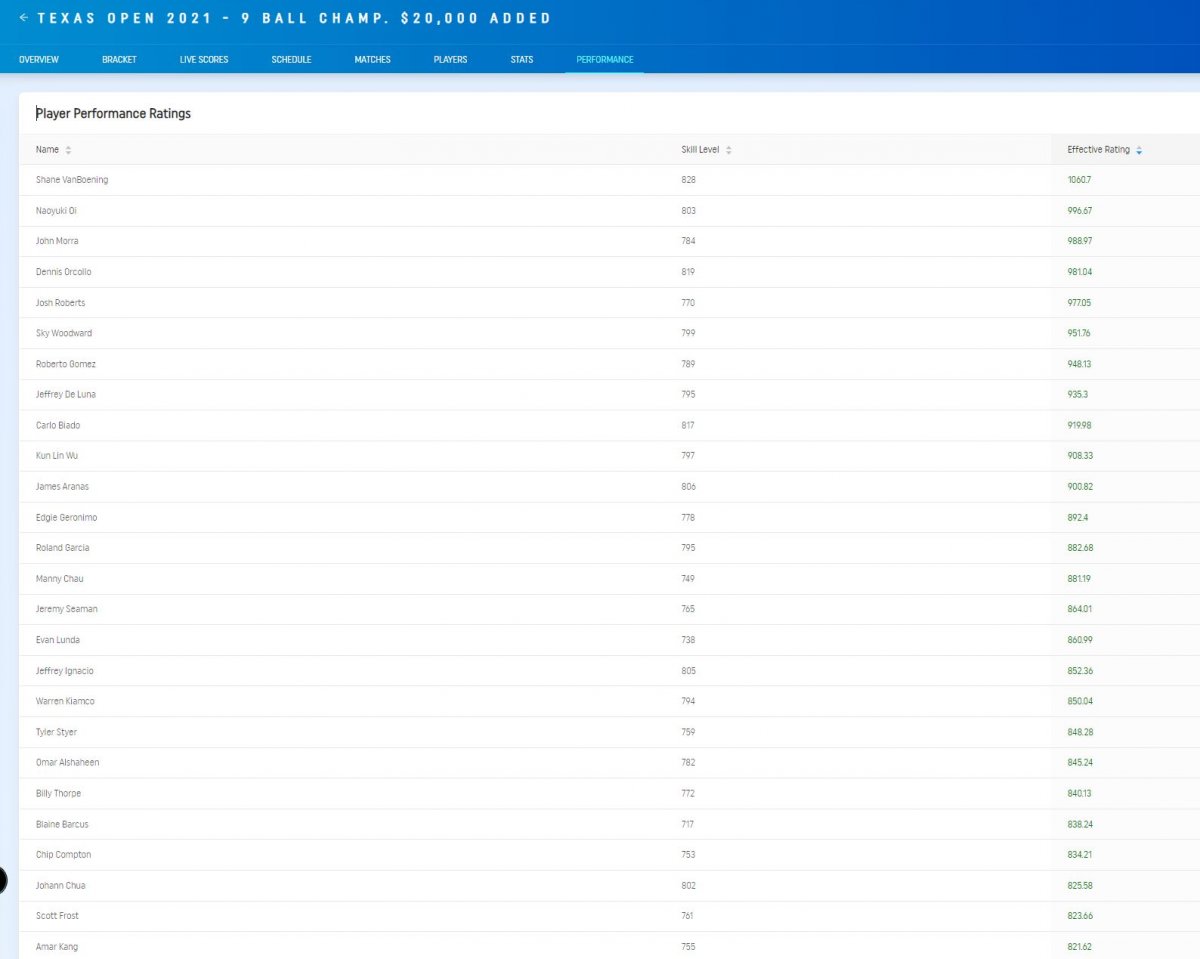Screen dimensions: 1200x959
Task: Click the Effective Rating column header
Action: coord(1098,150)
